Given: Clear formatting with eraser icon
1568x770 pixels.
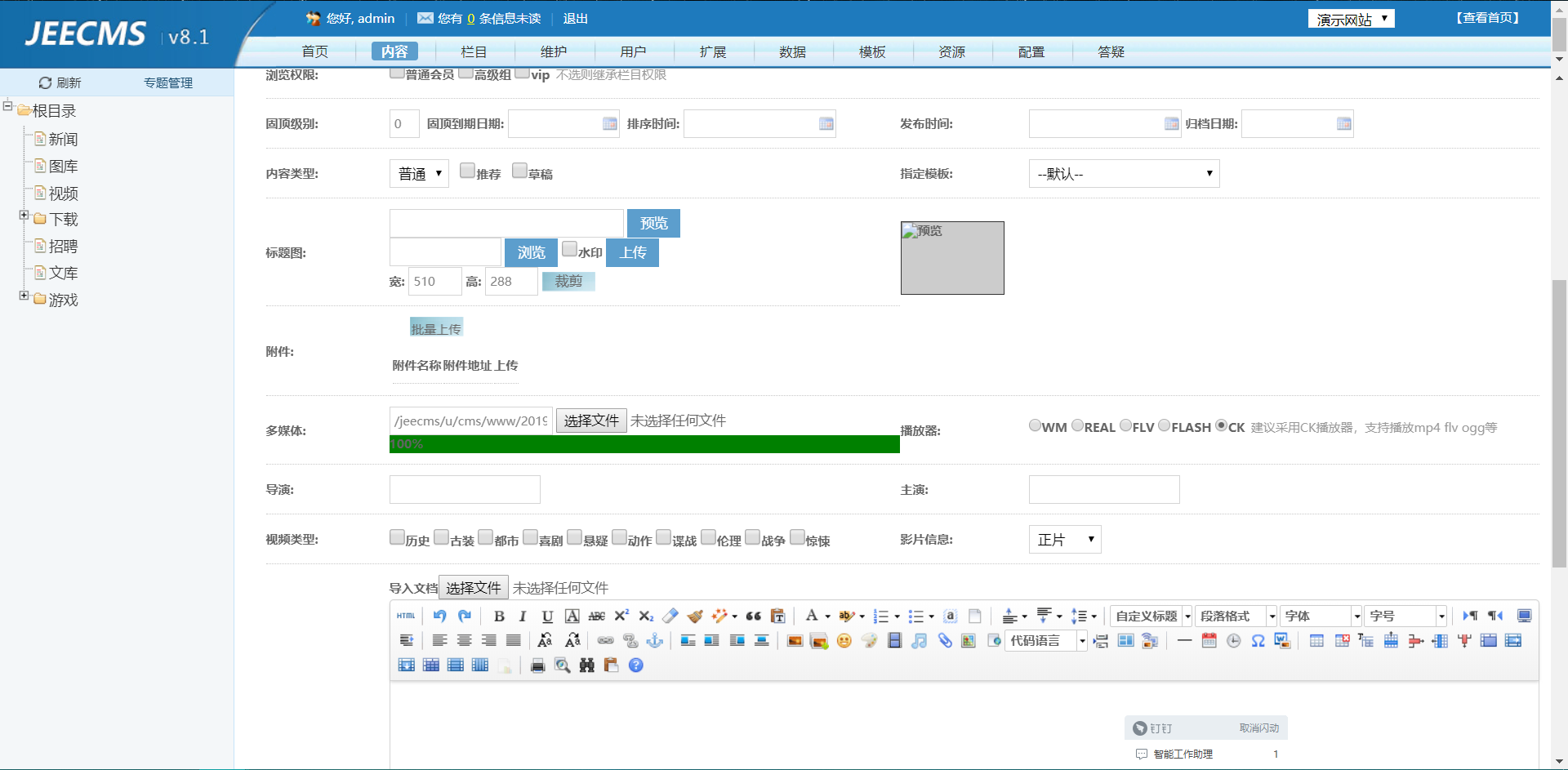Looking at the screenshot, I should pos(670,616).
